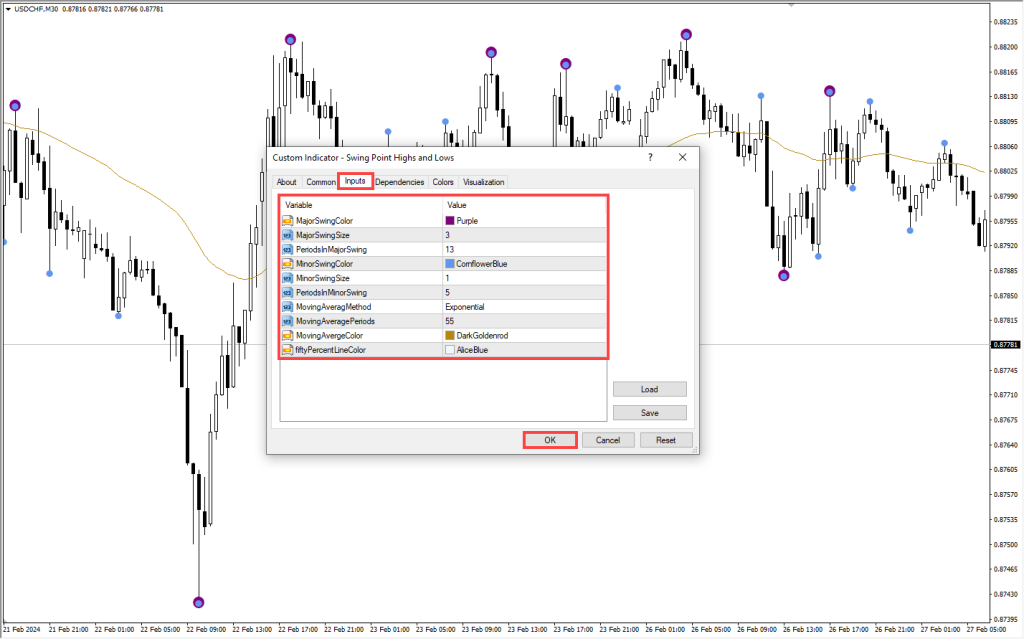Click the 22 Feb 09:00 time axis label

point(206,630)
